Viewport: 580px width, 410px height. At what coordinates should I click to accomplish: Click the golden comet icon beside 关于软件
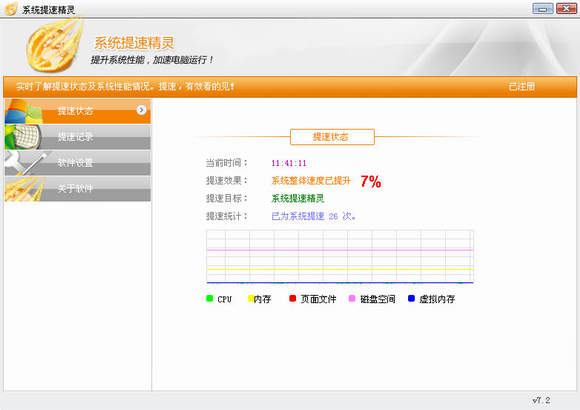point(24,189)
